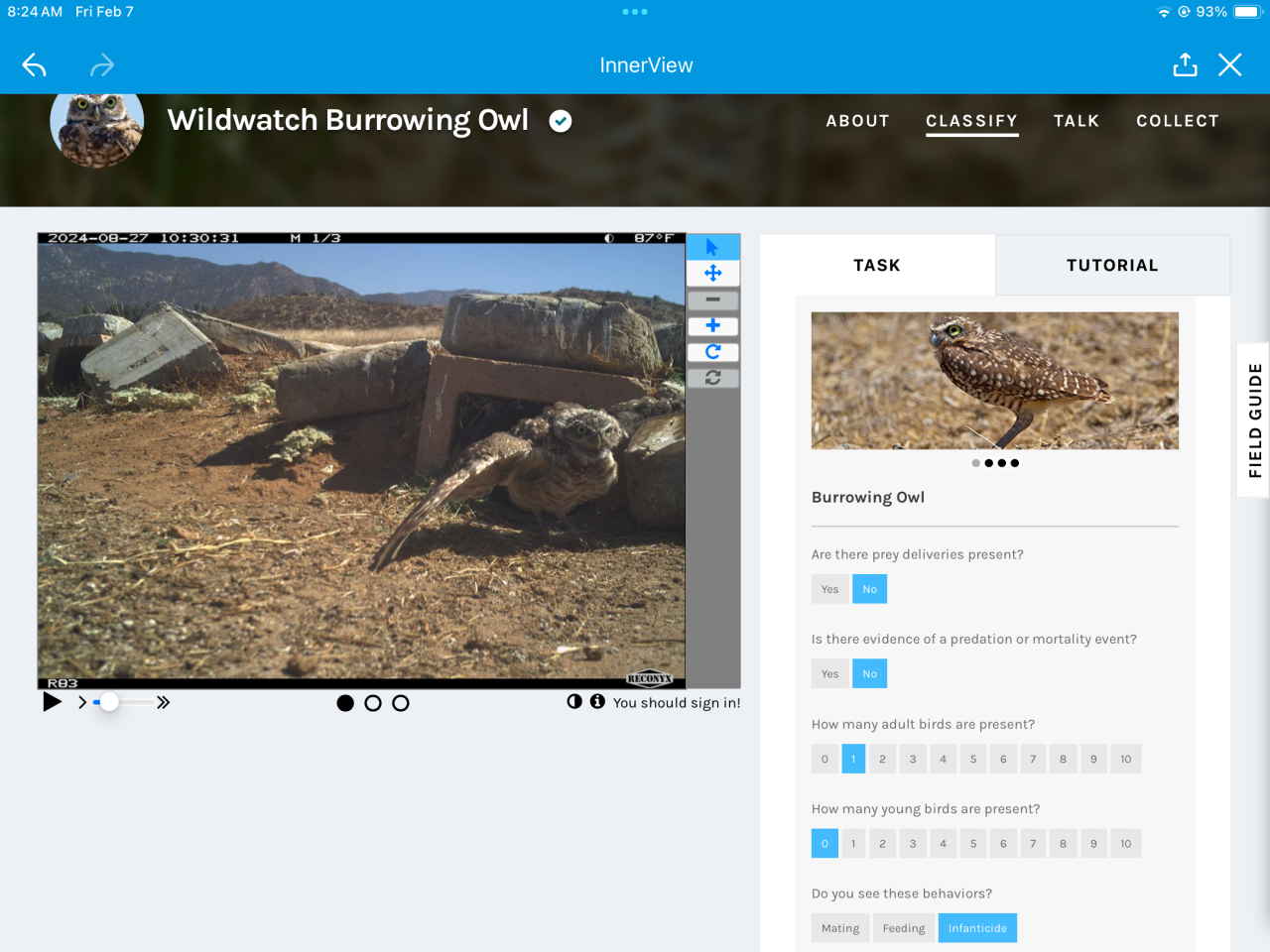
Task: Zoom out of the subject image
Action: [712, 299]
